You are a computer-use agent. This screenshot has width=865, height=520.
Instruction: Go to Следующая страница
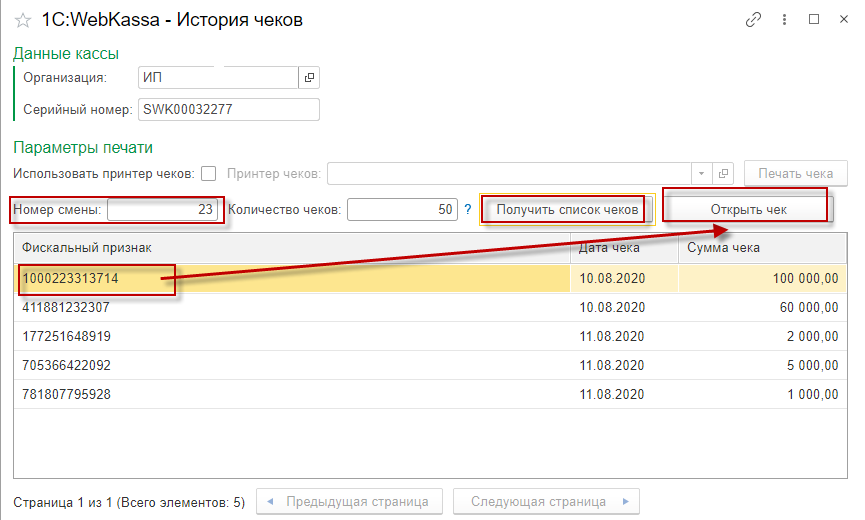[546, 502]
